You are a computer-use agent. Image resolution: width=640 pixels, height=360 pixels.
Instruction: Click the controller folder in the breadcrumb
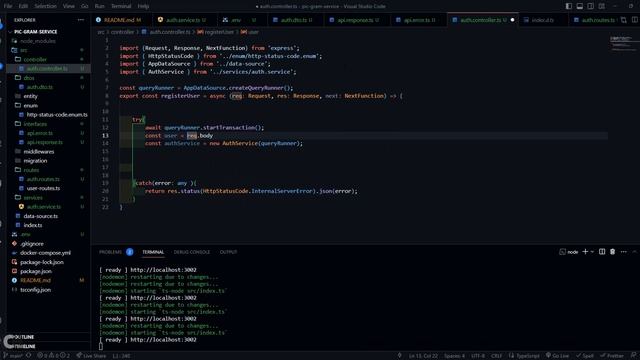[122, 32]
